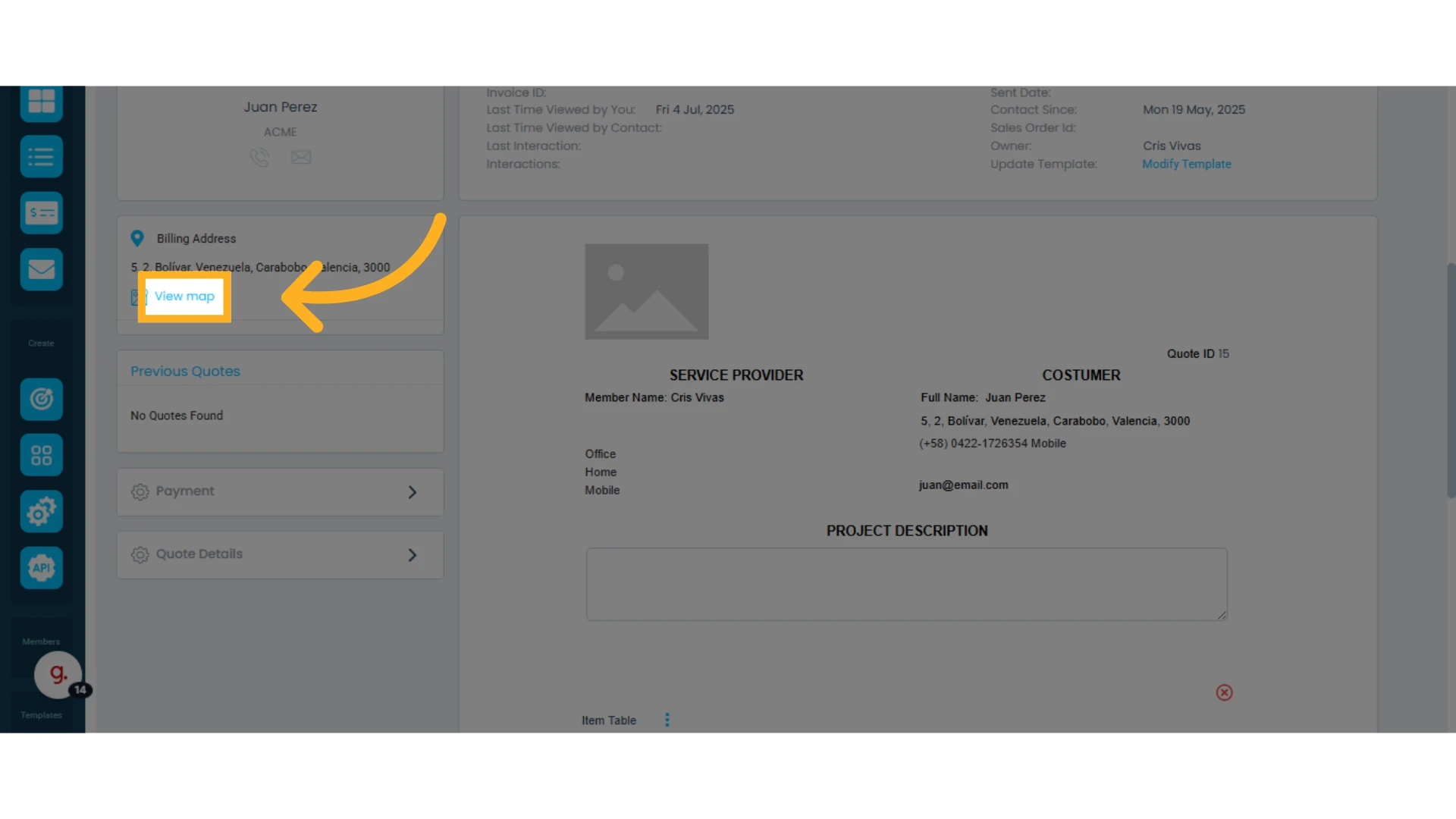Click the phone icon under Juan Perez

(x=259, y=157)
